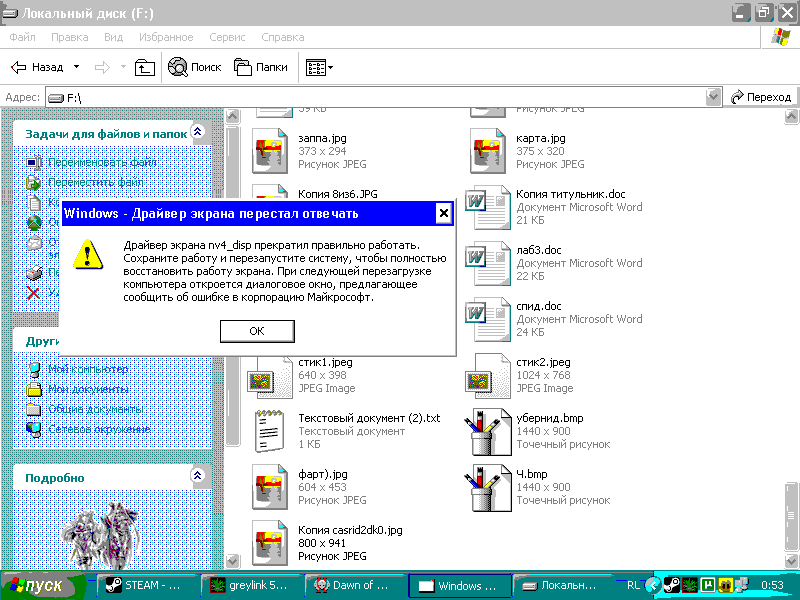800x600 pixels.
Task: Open Мои документы link in sidebar
Action: [88, 389]
